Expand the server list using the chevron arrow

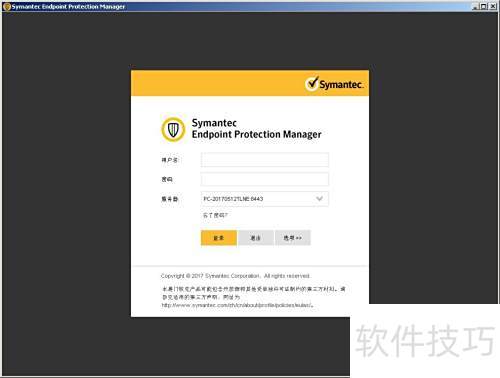319,199
